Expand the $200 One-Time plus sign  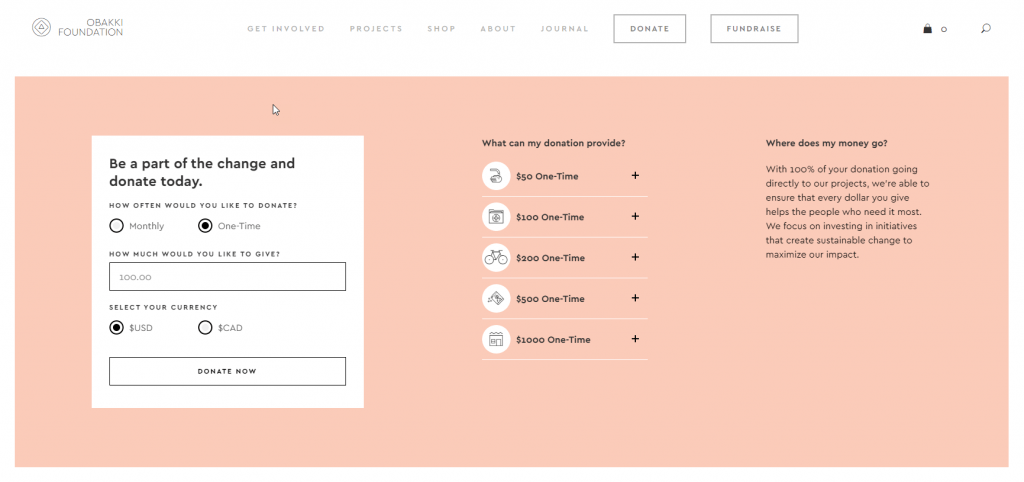click(635, 257)
